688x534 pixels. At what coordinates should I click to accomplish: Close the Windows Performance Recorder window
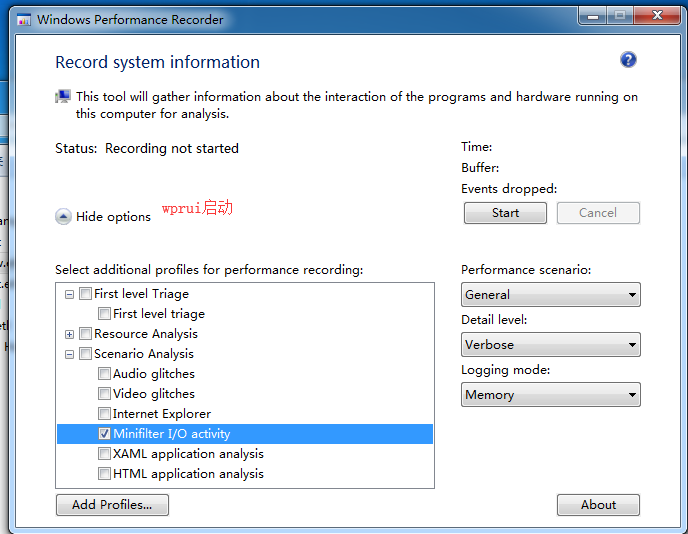[657, 16]
